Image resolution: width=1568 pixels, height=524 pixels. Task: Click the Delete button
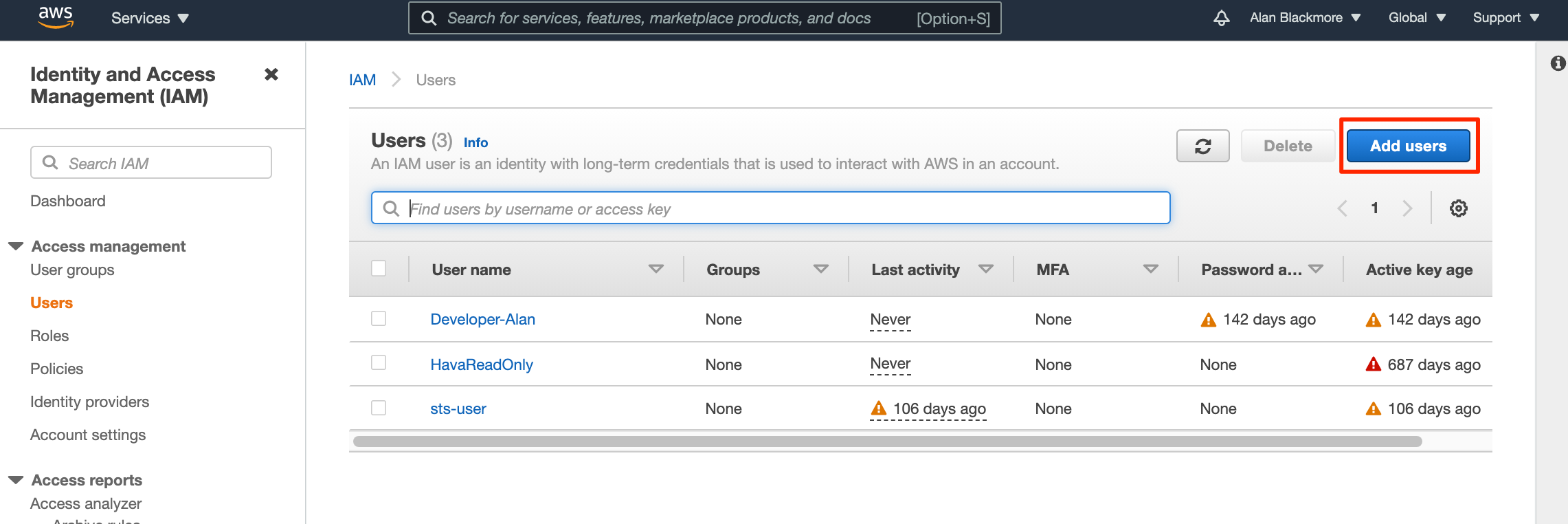1288,146
